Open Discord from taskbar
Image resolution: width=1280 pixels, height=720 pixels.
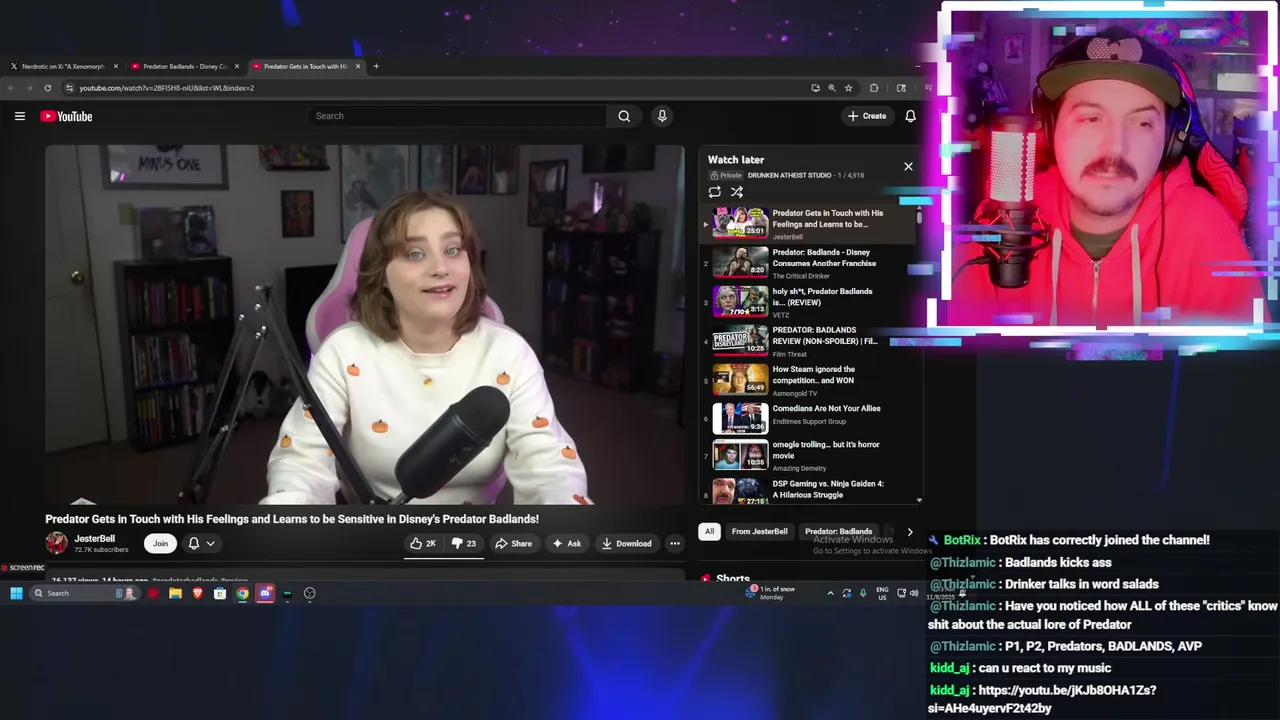(265, 593)
